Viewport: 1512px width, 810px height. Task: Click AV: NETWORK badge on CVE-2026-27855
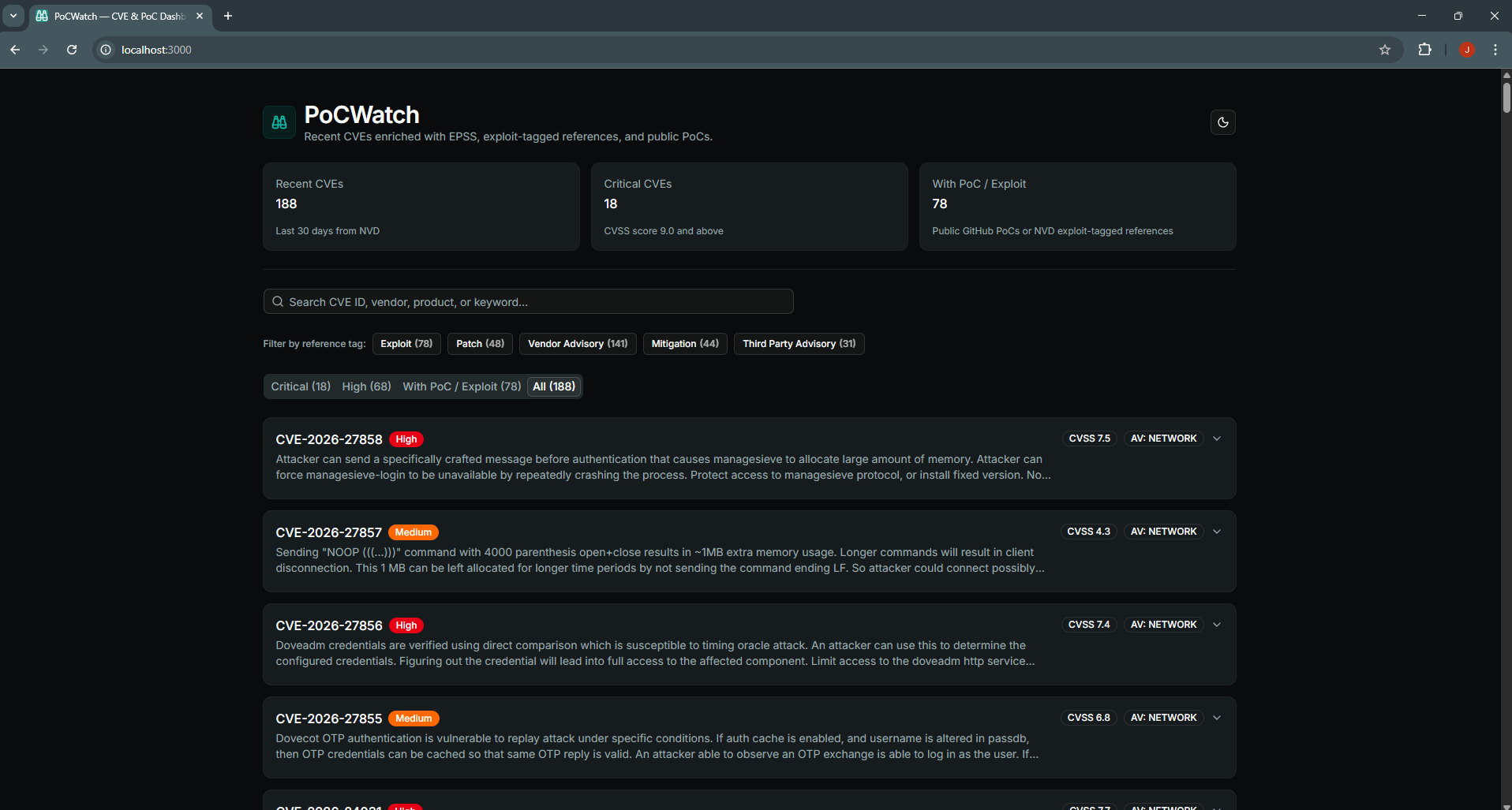(x=1163, y=718)
